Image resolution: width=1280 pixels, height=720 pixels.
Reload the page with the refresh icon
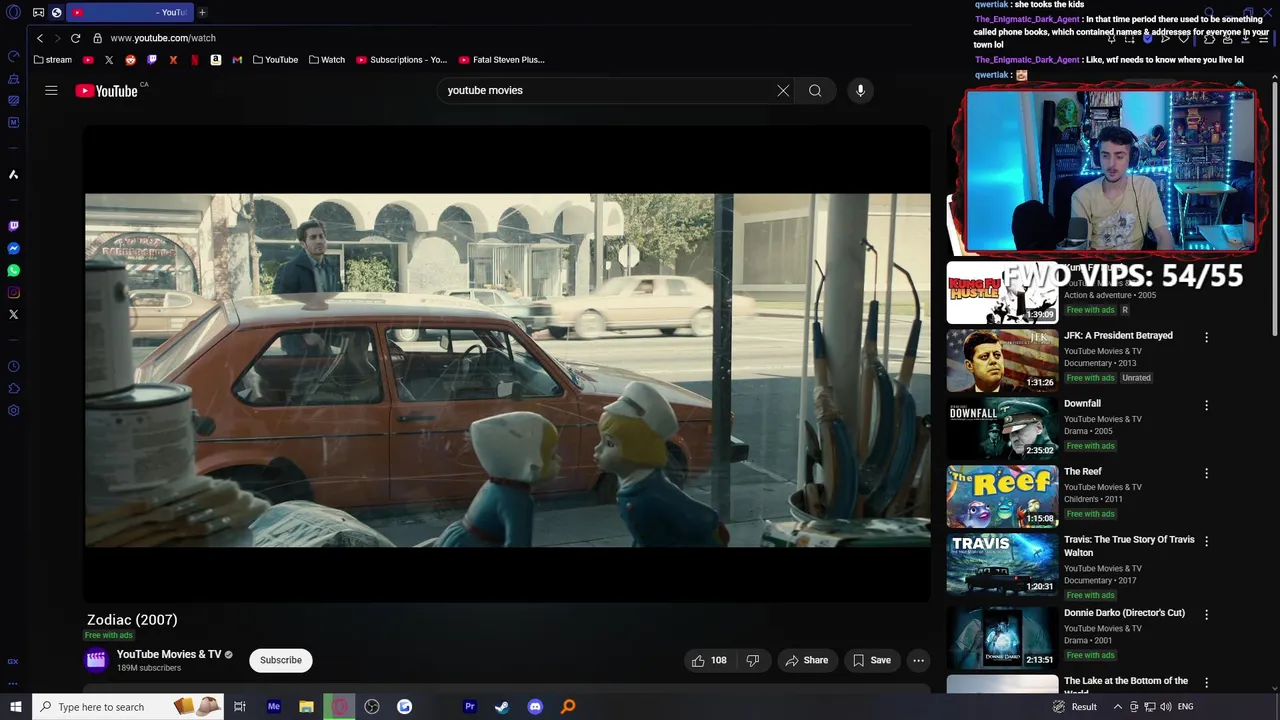[x=75, y=38]
